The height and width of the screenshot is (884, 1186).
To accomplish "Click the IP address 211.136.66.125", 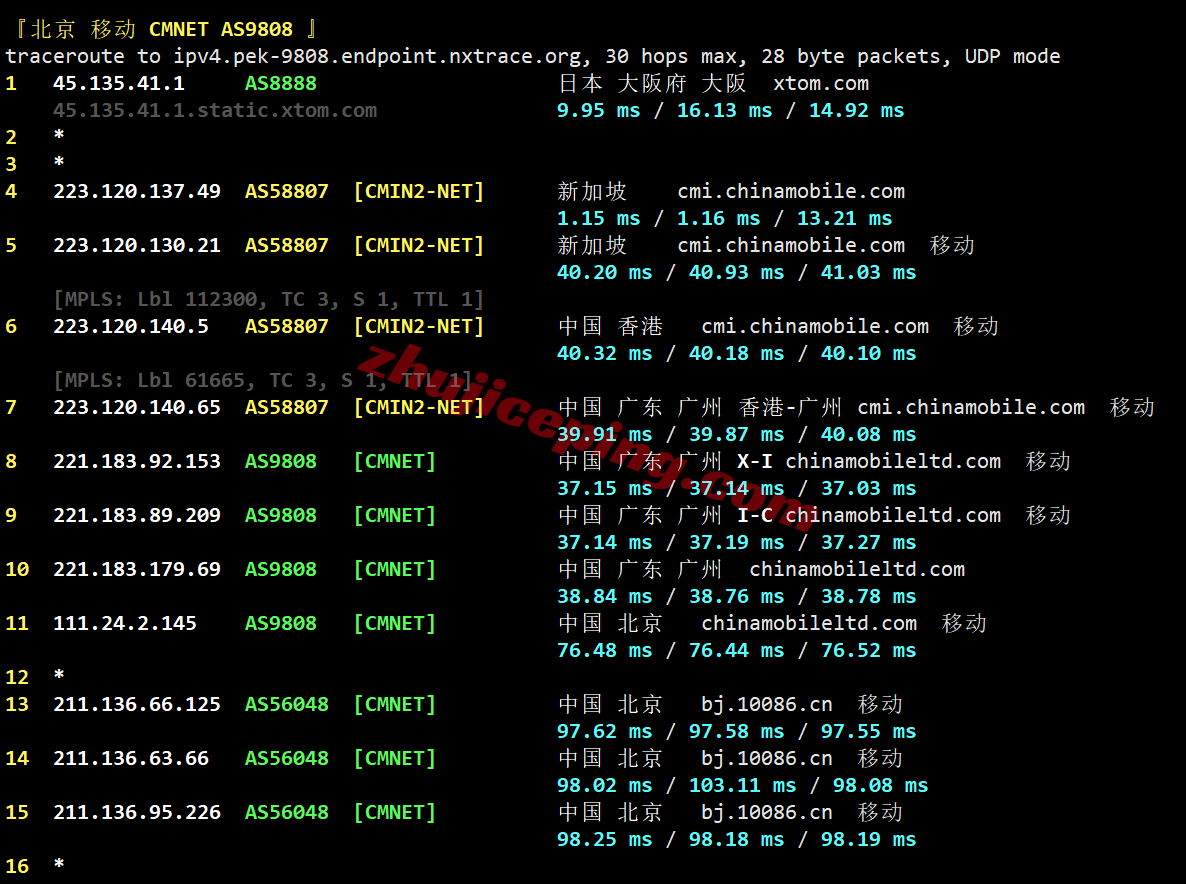I will pyautogui.click(x=137, y=705).
